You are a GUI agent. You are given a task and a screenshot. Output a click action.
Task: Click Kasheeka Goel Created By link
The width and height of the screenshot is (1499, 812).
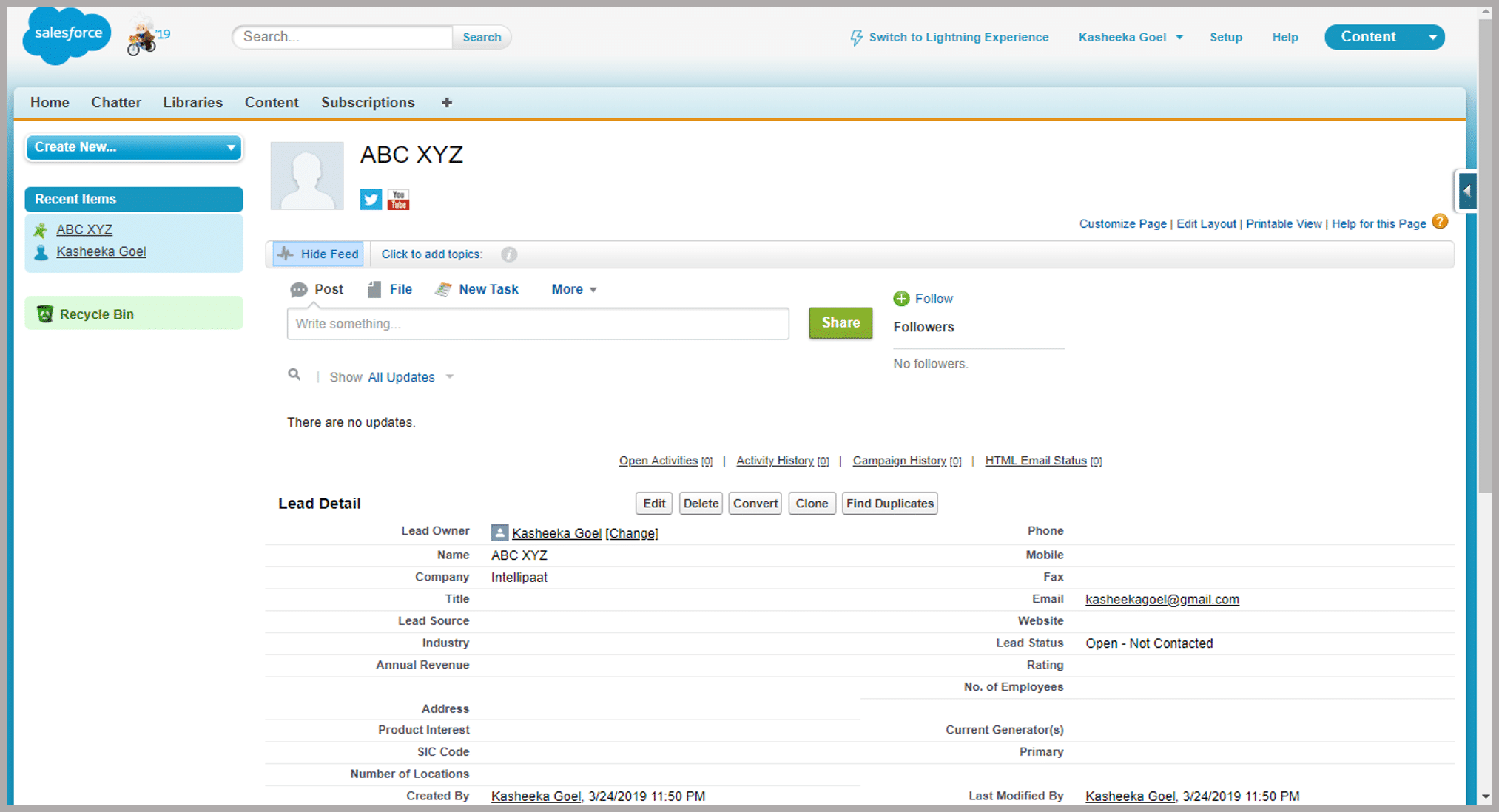(536, 796)
